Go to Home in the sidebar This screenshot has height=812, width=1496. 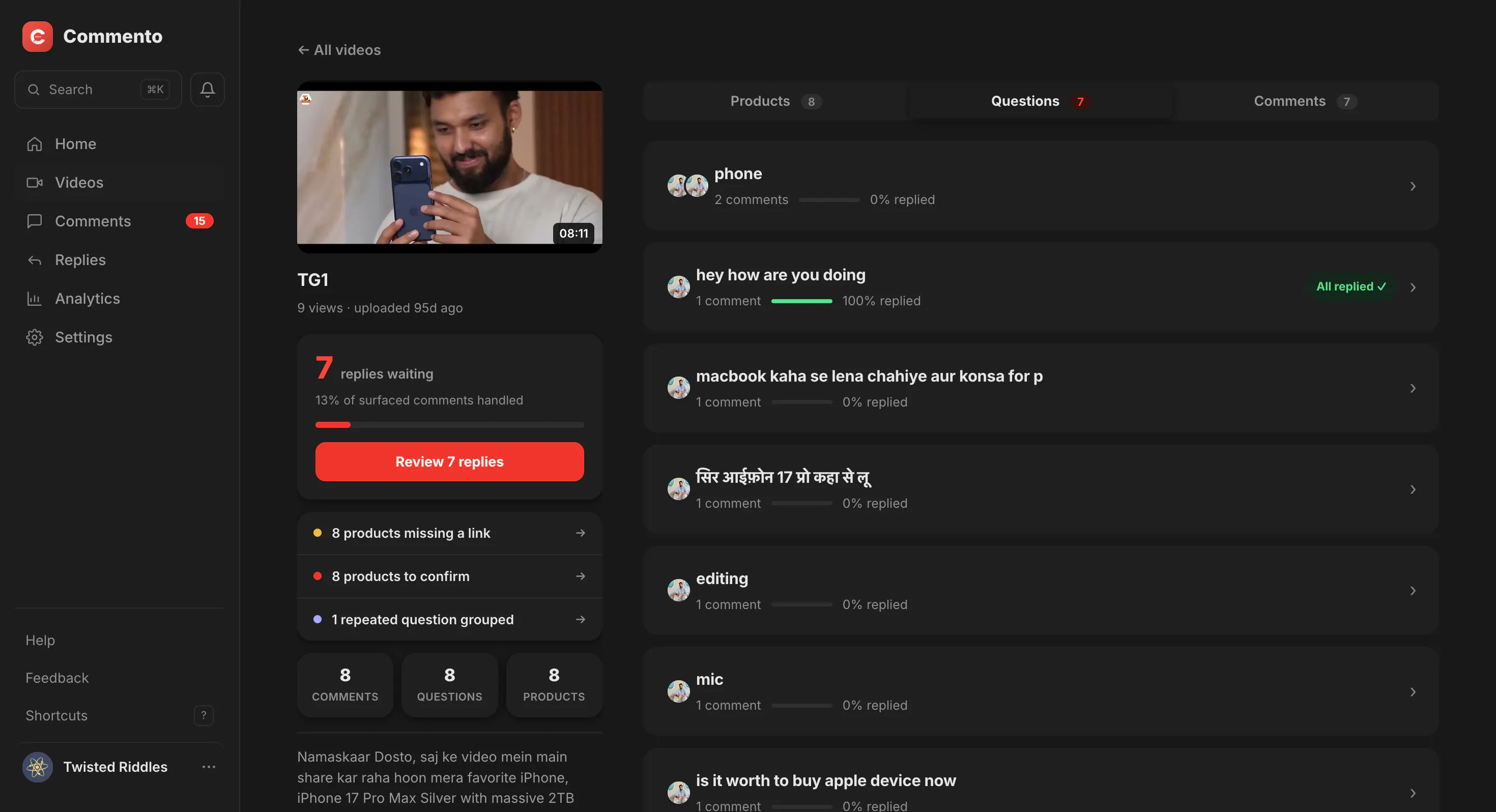click(120, 143)
